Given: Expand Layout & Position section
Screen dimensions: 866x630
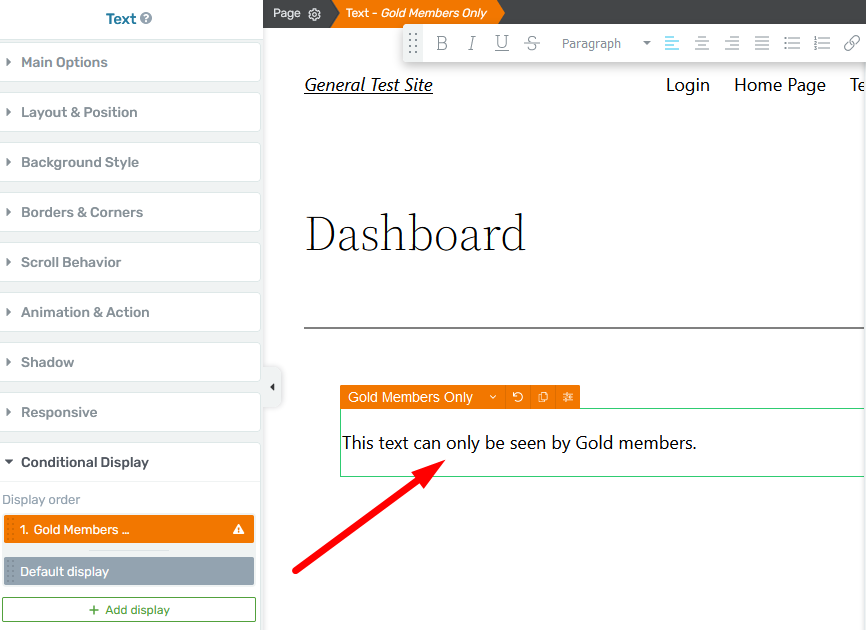Looking at the screenshot, I should pyautogui.click(x=130, y=112).
